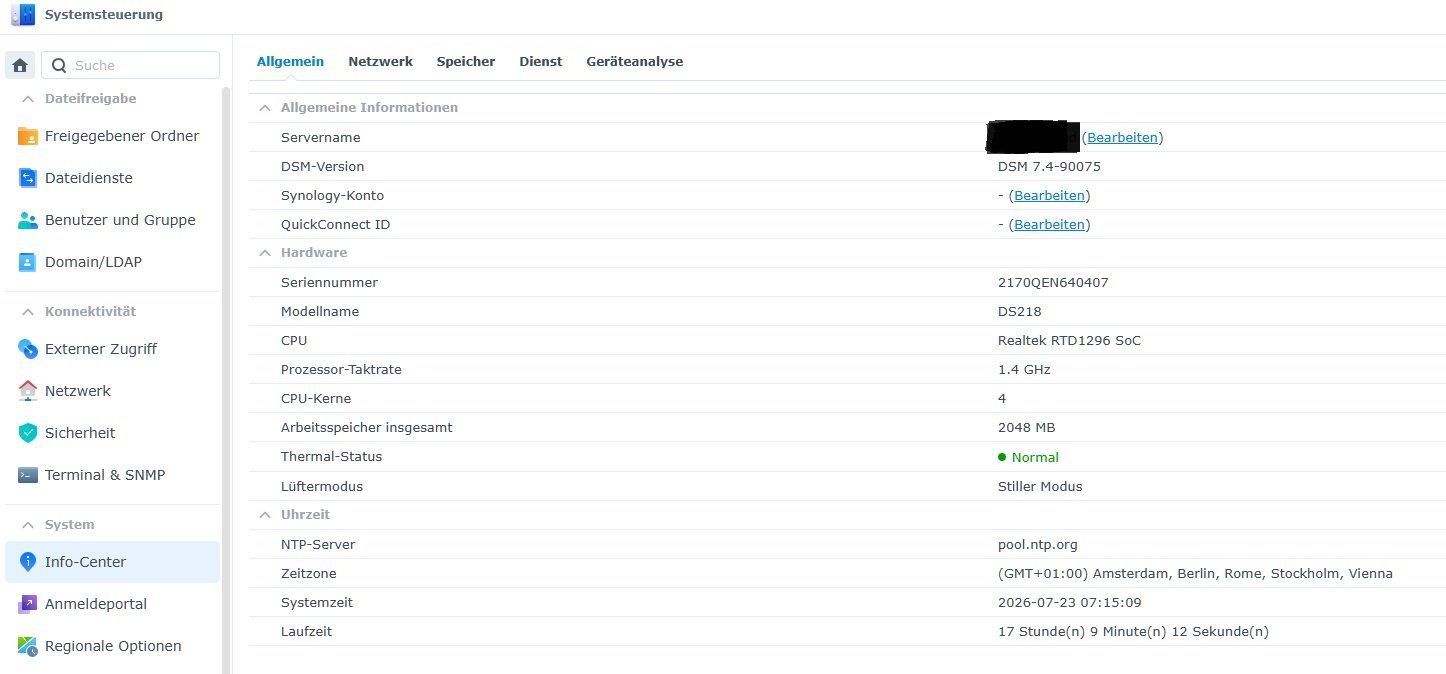Image resolution: width=1446 pixels, height=674 pixels.
Task: Select the Stiller Modus fan value
Action: pyautogui.click(x=1040, y=486)
